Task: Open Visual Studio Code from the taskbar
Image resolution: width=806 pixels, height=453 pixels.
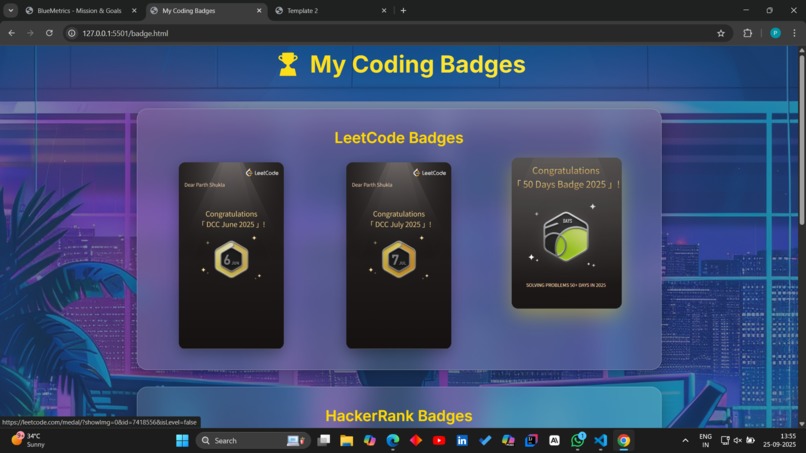Action: [600, 441]
